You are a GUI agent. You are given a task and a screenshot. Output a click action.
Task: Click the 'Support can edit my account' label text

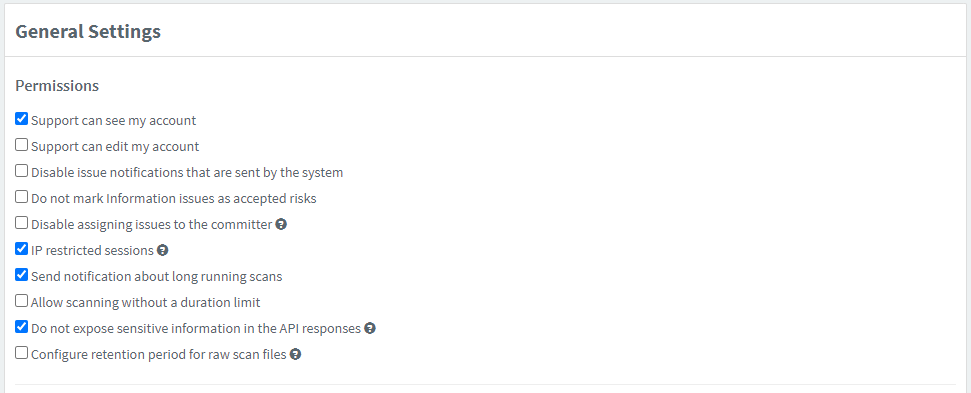(115, 147)
